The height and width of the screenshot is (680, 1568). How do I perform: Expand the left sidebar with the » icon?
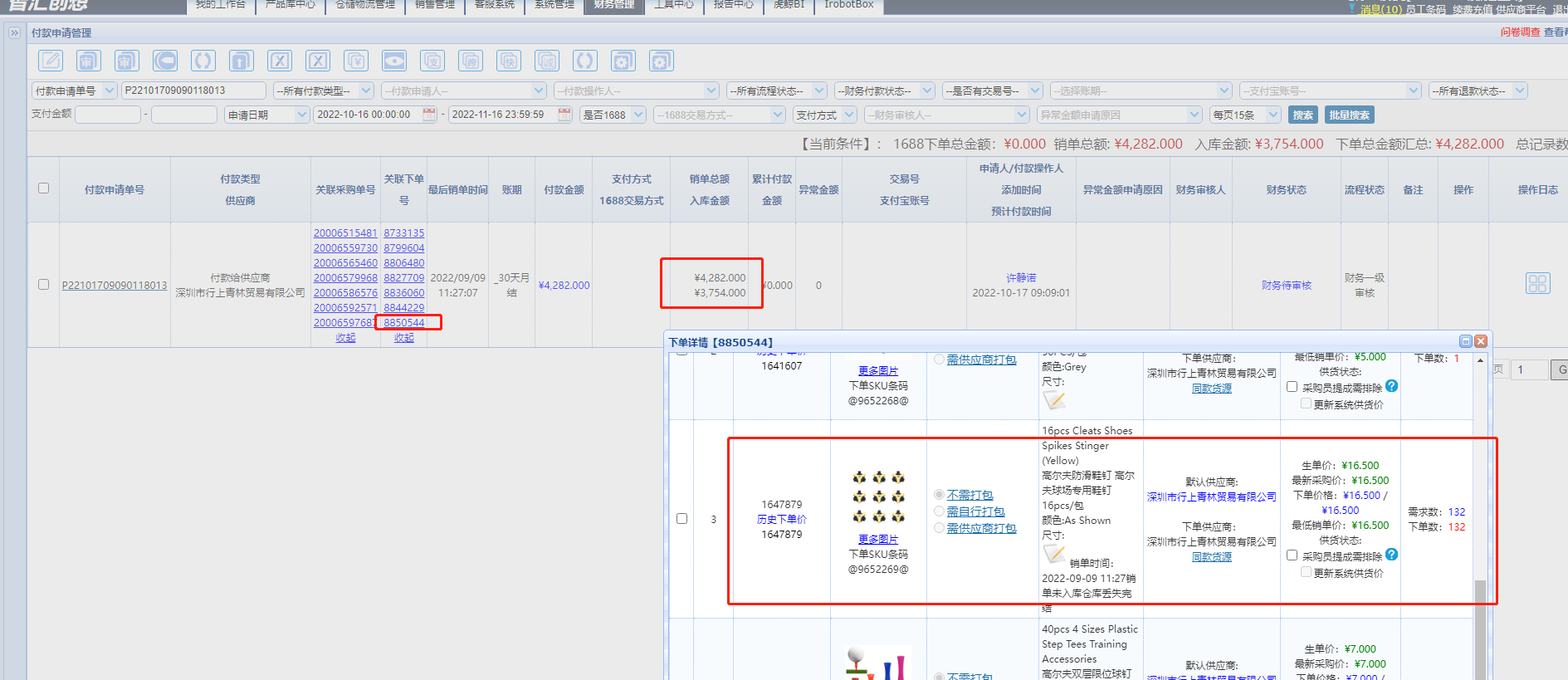(x=14, y=33)
